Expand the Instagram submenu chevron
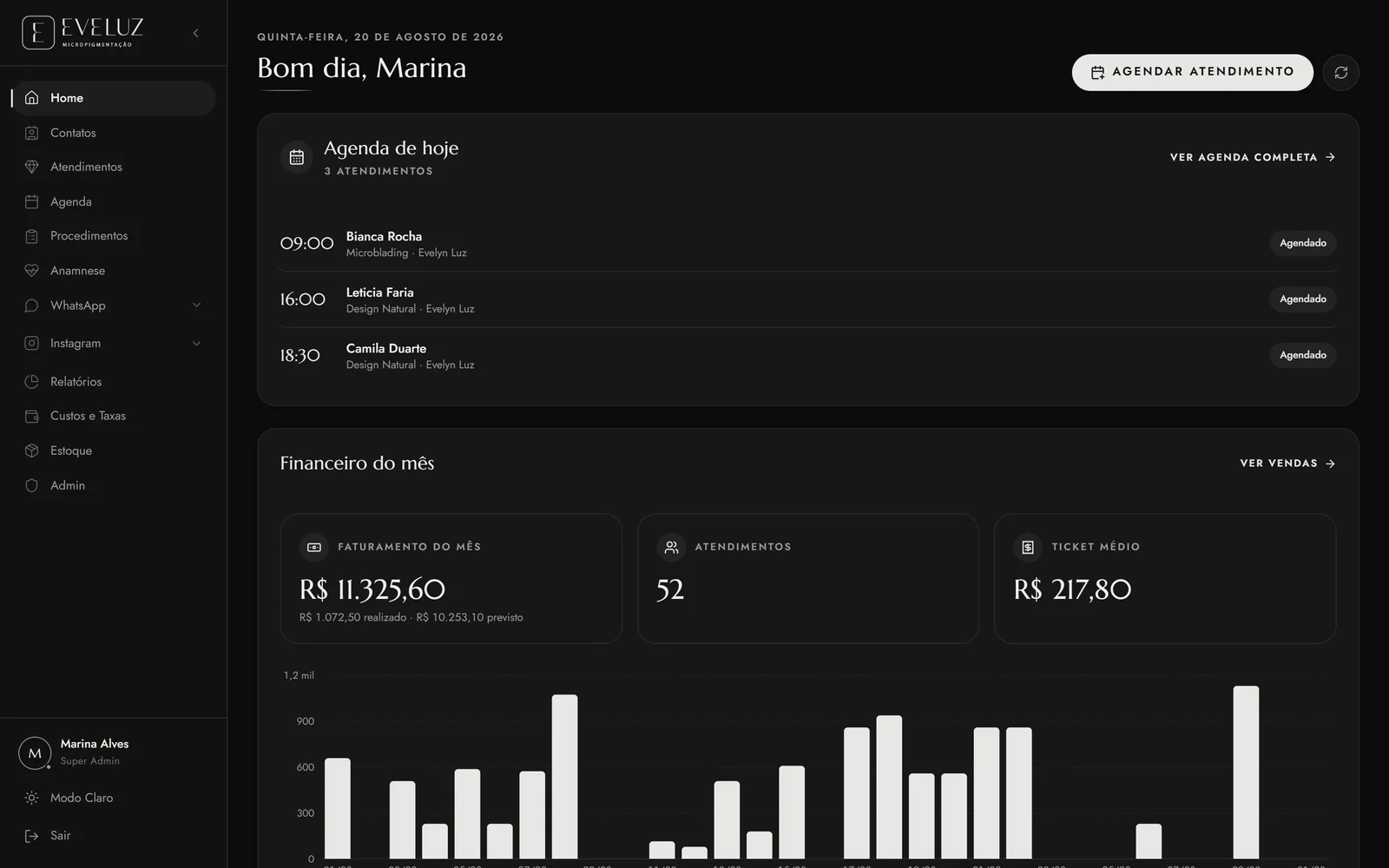 tap(196, 343)
